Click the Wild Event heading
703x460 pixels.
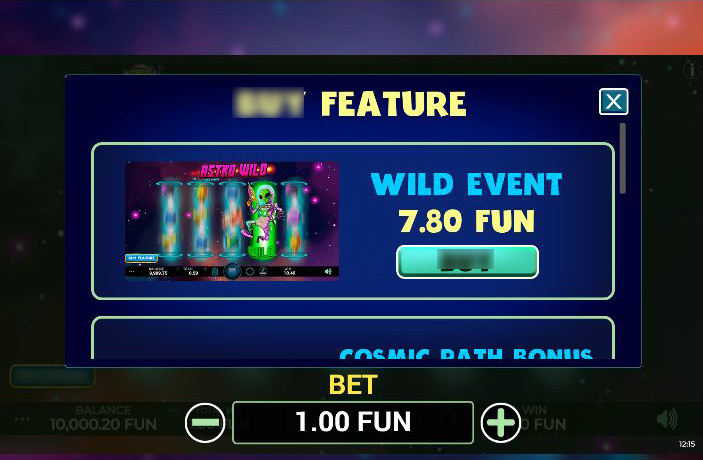pos(466,184)
